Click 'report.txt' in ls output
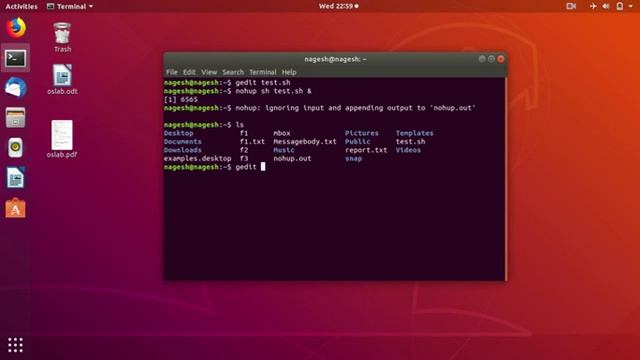The height and width of the screenshot is (360, 640). pyautogui.click(x=366, y=150)
